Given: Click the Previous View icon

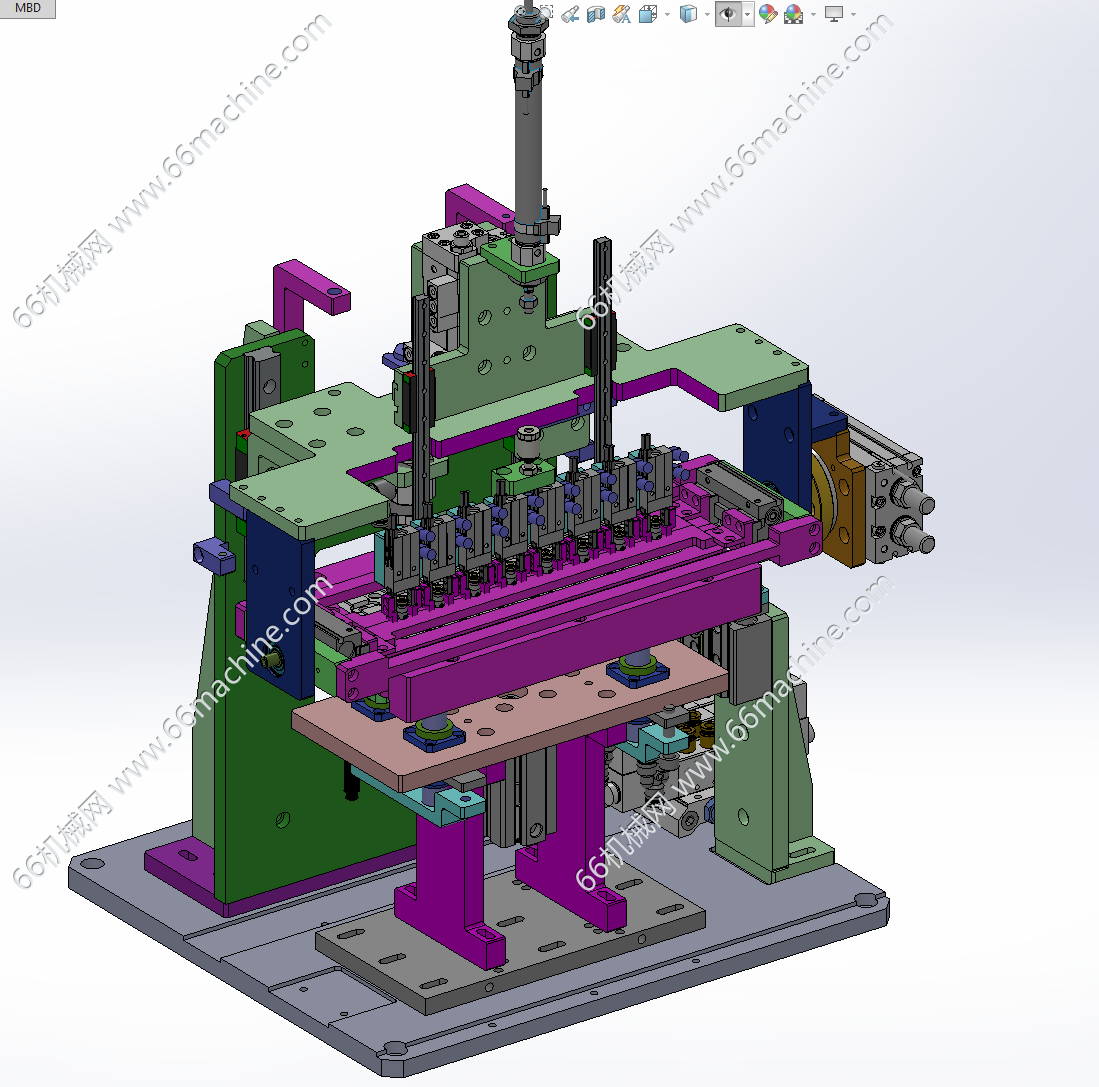Looking at the screenshot, I should point(571,14).
